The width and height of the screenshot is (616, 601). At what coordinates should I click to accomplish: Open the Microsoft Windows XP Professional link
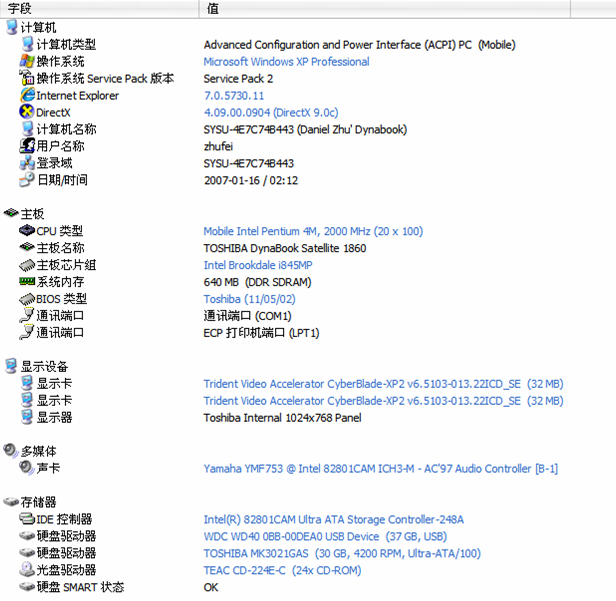coord(286,62)
